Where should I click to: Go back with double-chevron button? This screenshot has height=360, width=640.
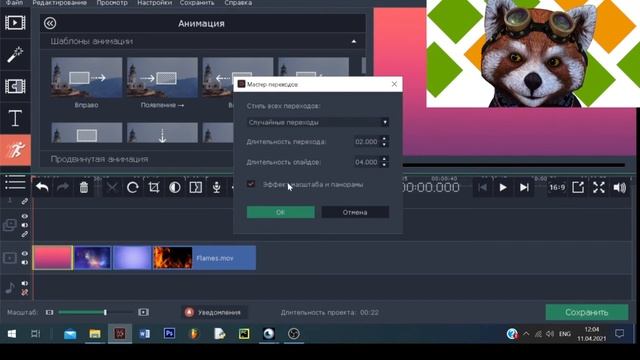(x=50, y=23)
